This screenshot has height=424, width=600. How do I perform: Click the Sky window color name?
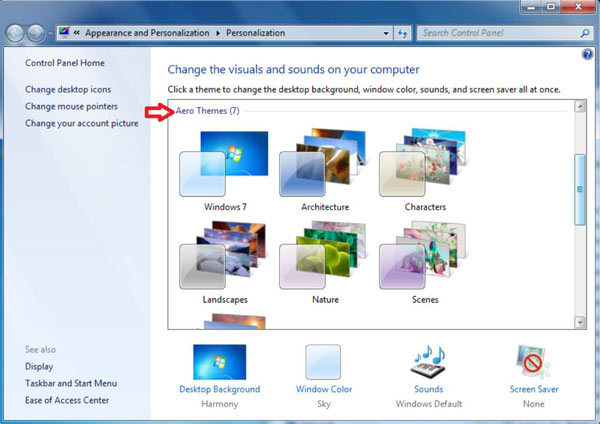tap(324, 404)
